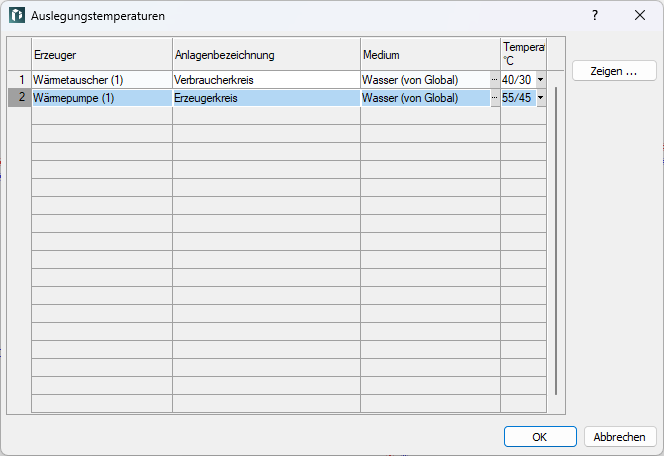
Task: Confirm with the OK button
Action: click(x=540, y=437)
